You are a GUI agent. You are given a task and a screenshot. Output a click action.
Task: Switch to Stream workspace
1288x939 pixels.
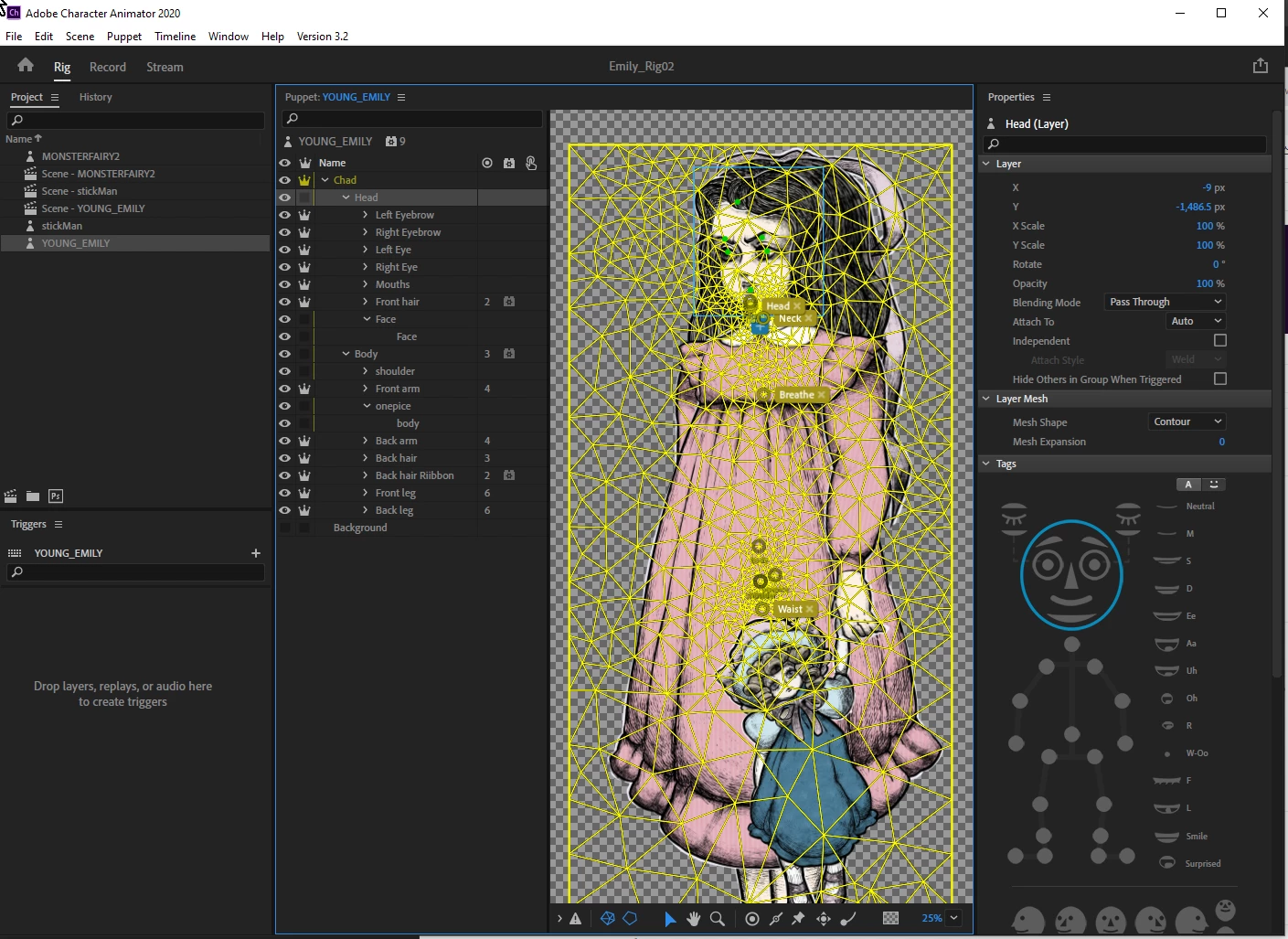165,67
